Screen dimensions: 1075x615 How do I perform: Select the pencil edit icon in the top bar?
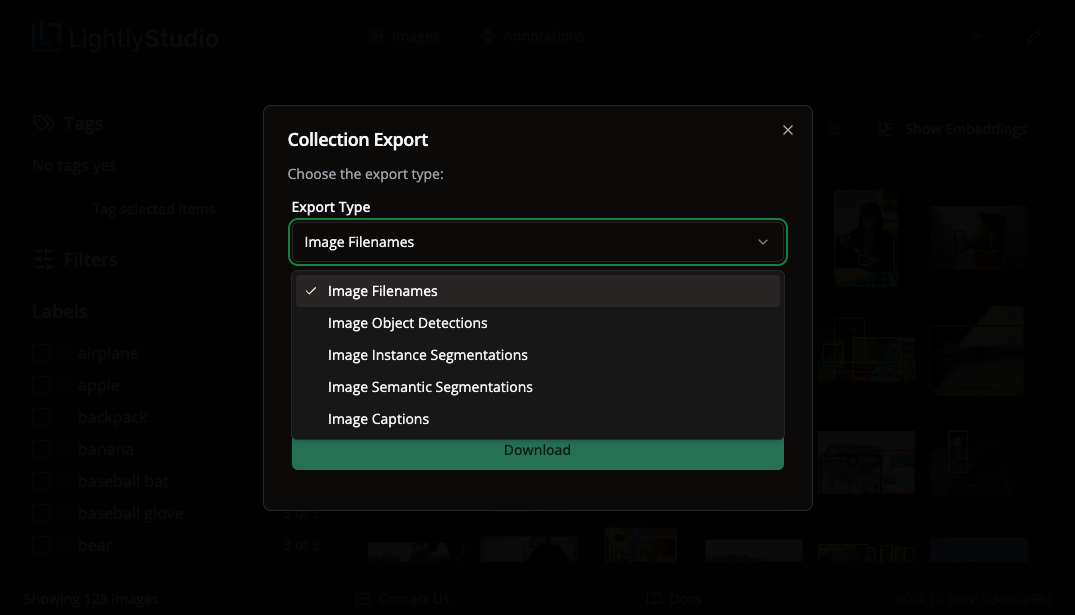[x=1033, y=35]
